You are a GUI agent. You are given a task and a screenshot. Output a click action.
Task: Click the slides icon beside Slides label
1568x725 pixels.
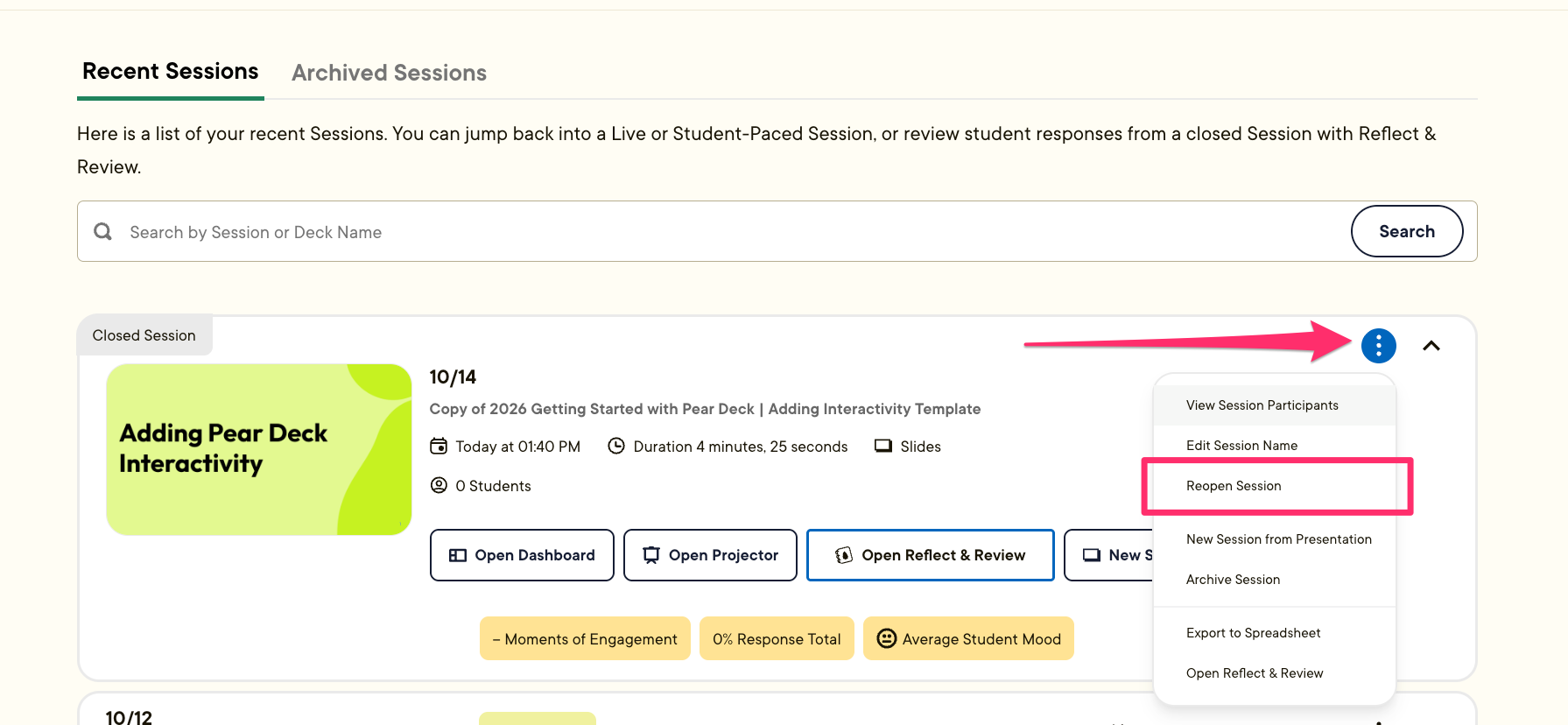(x=883, y=446)
